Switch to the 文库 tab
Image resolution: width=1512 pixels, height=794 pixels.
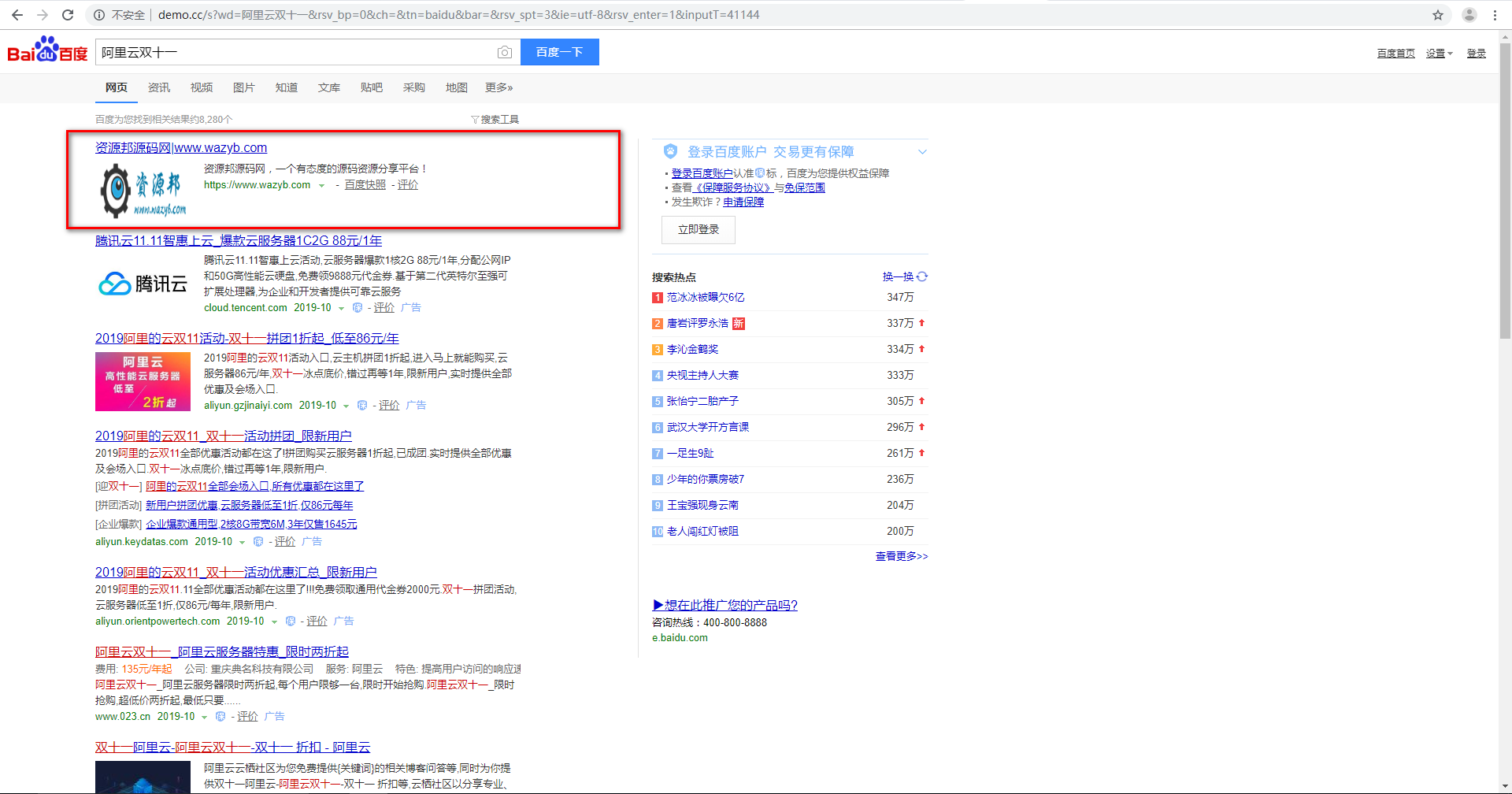click(x=329, y=87)
